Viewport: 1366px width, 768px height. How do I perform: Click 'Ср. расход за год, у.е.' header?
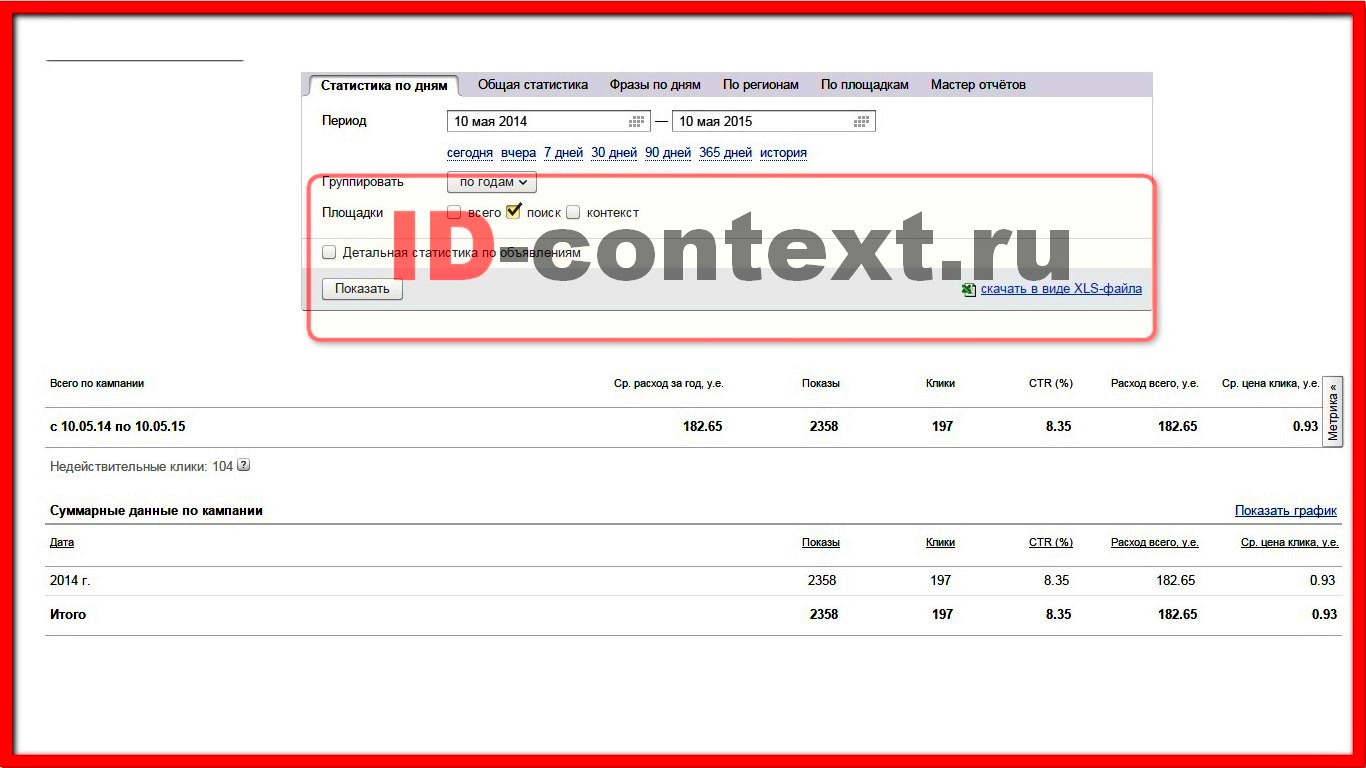pos(668,383)
